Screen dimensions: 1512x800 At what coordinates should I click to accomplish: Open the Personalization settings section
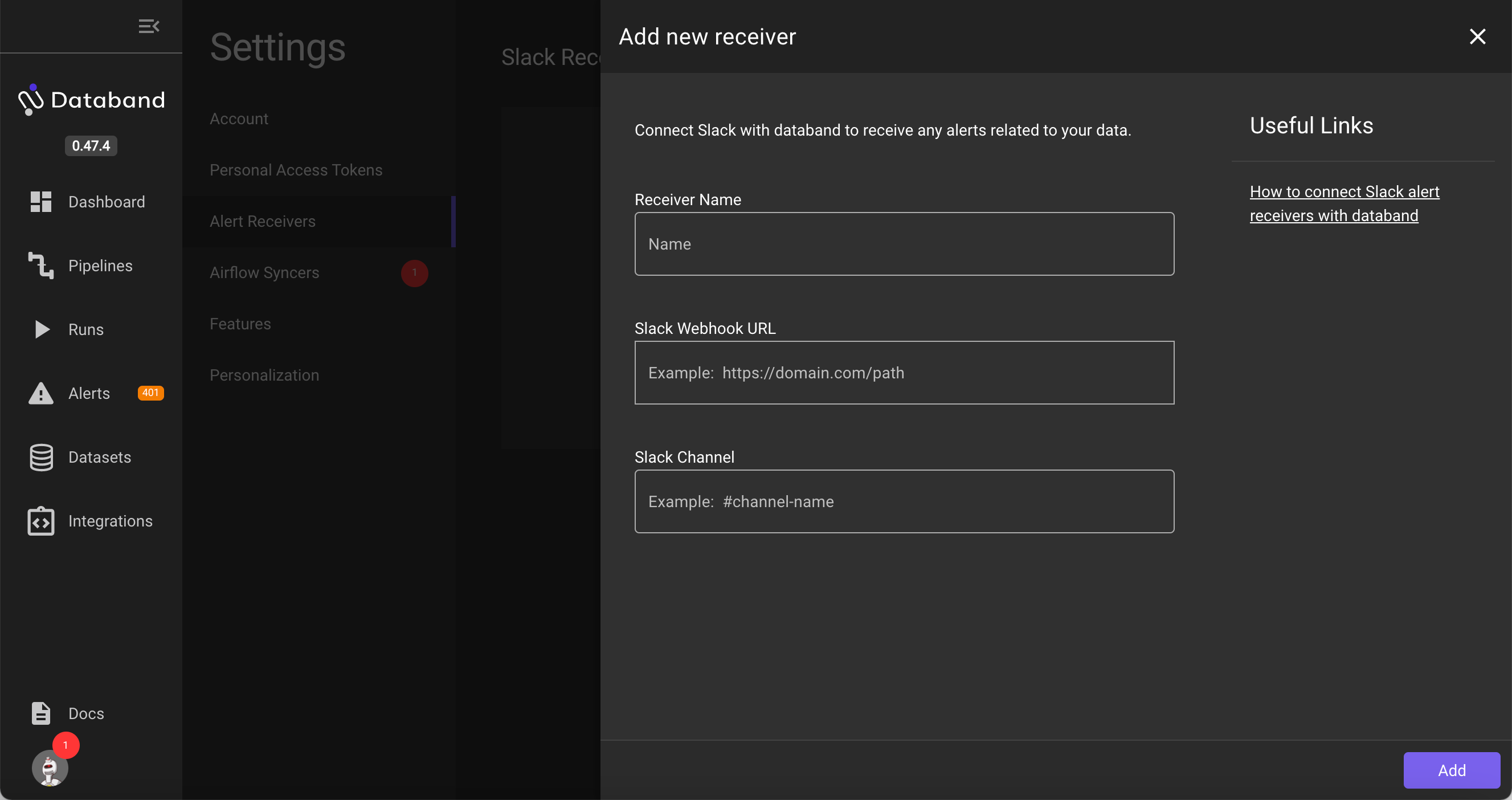264,375
